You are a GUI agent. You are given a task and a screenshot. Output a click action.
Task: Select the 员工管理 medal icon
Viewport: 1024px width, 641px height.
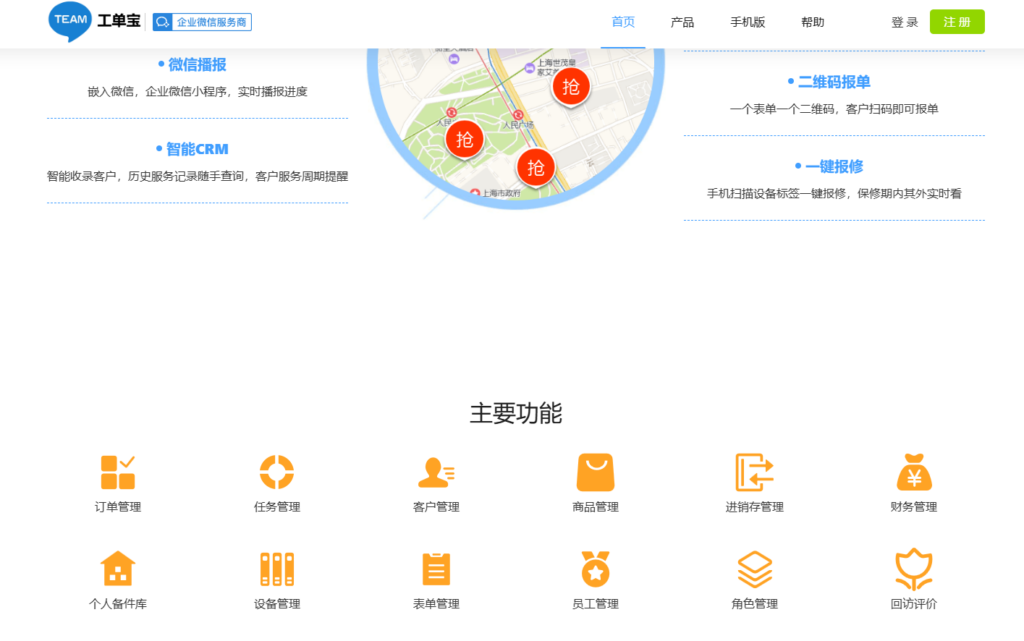coord(595,569)
